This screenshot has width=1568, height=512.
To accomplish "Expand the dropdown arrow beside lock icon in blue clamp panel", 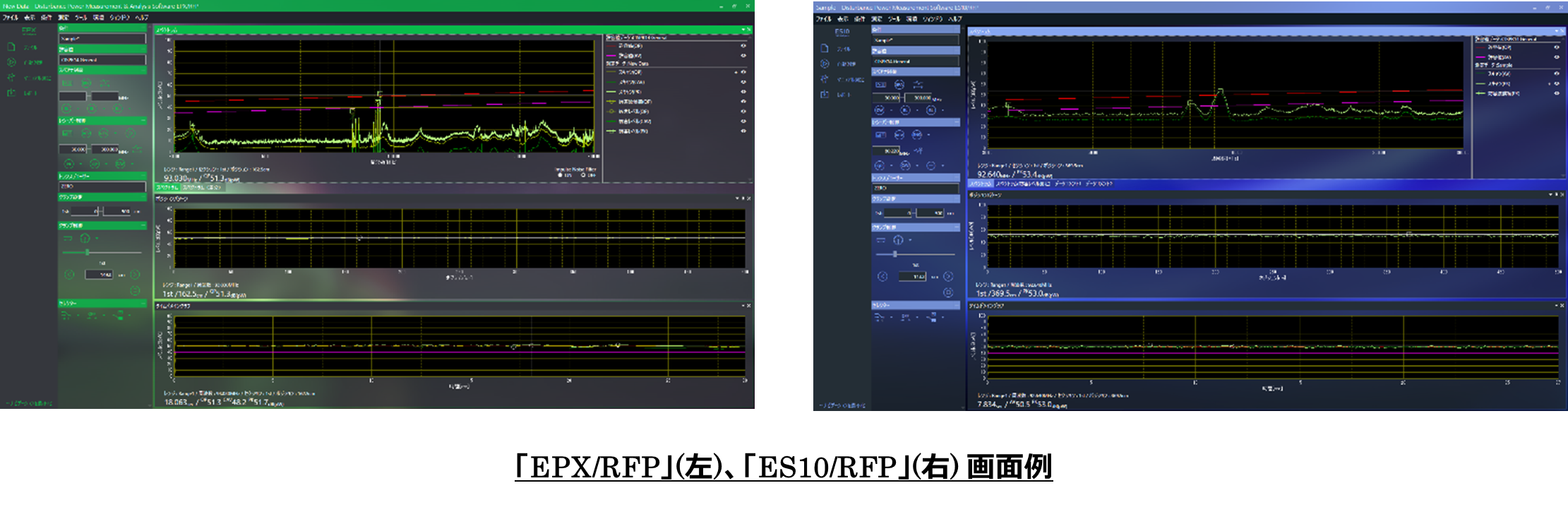I will coord(910,240).
